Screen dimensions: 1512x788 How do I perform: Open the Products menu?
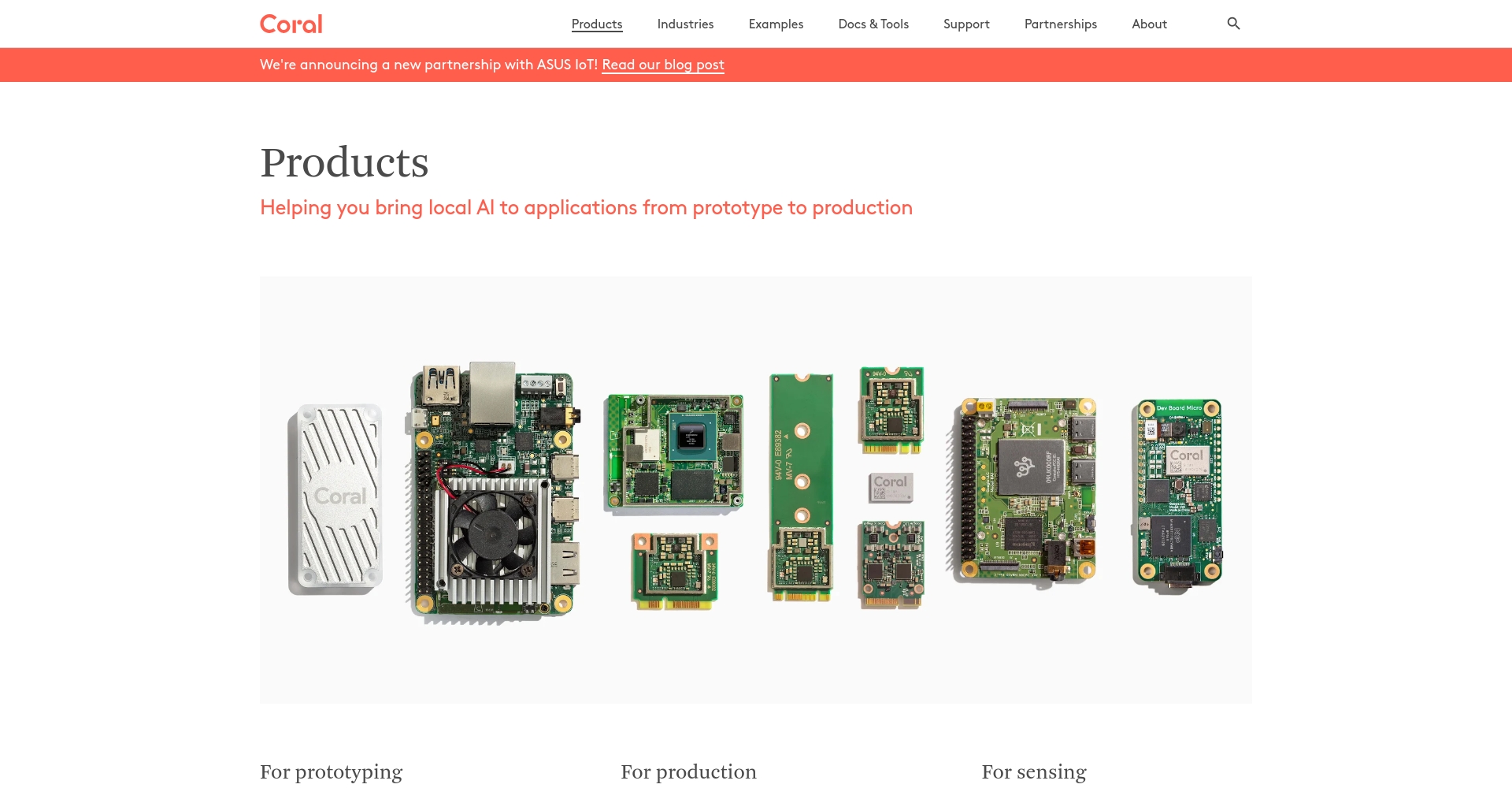pyautogui.click(x=597, y=24)
